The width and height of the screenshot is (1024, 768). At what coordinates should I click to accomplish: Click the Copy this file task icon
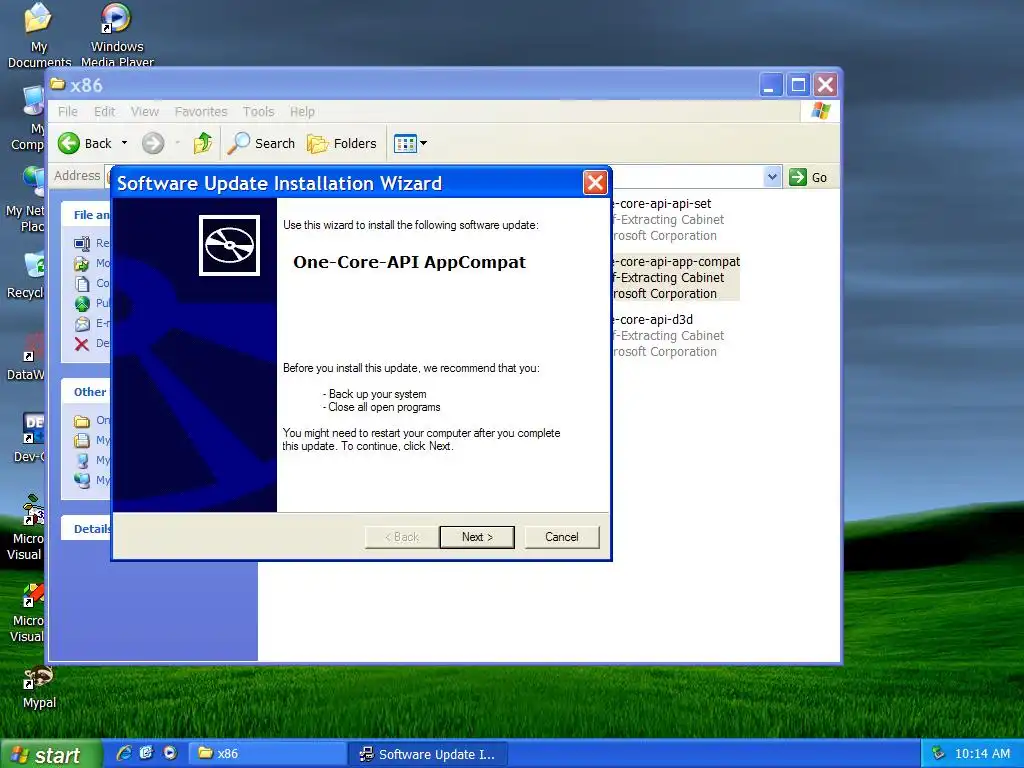click(82, 283)
